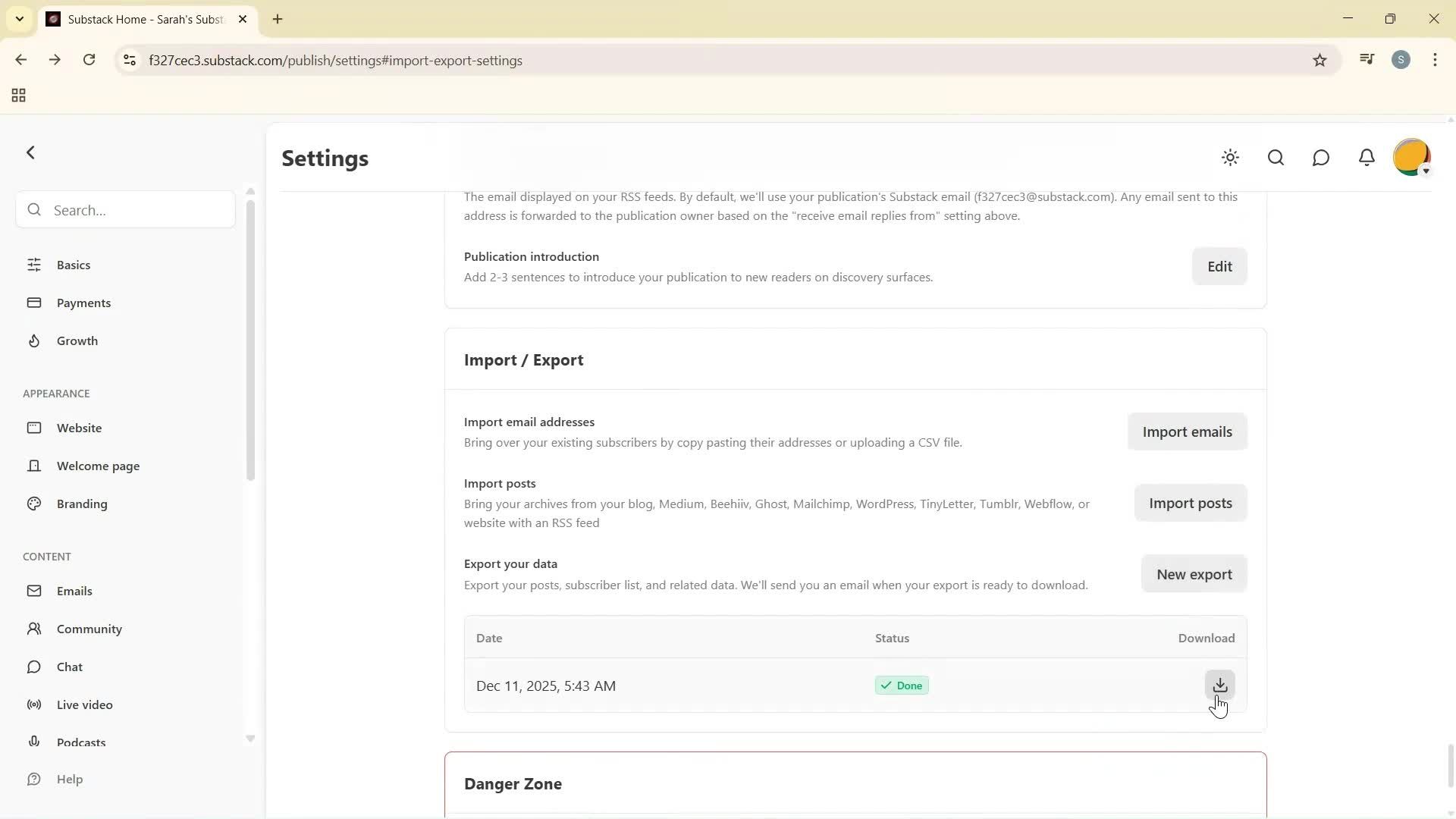Open the search magnifier icon in the header
This screenshot has width=1456, height=819.
(x=1276, y=158)
